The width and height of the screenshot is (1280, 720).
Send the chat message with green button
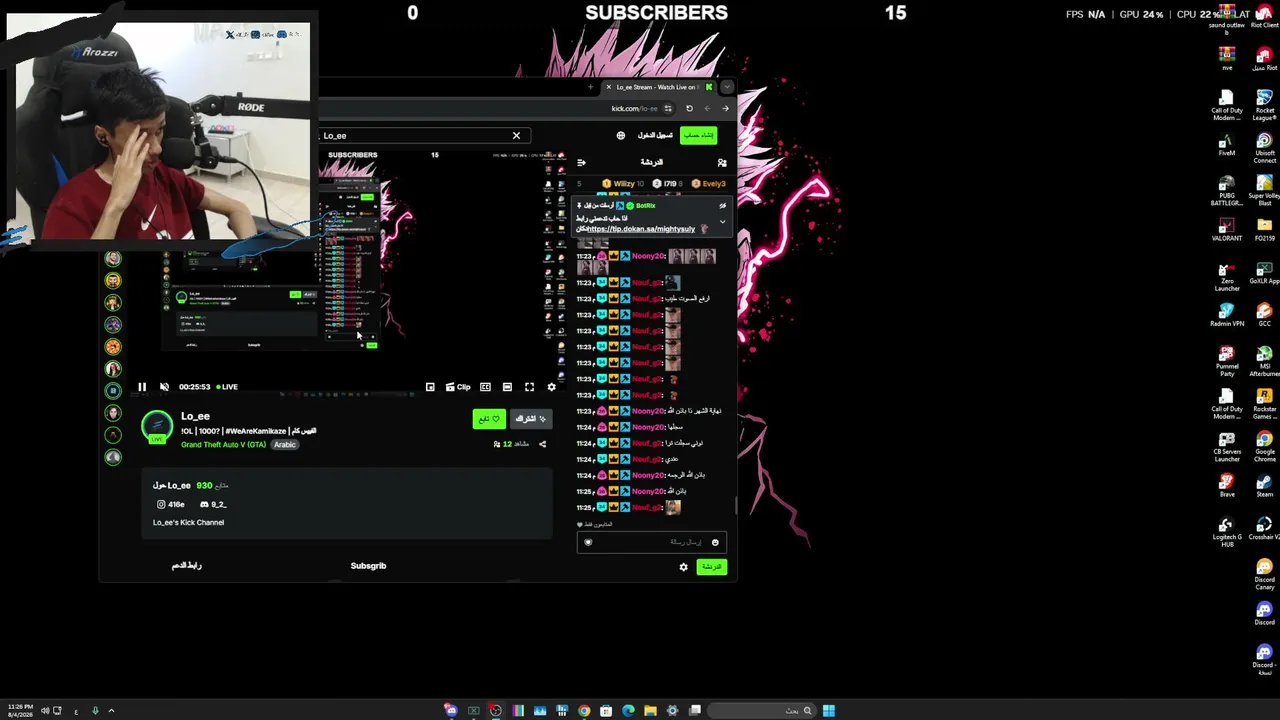coord(711,567)
